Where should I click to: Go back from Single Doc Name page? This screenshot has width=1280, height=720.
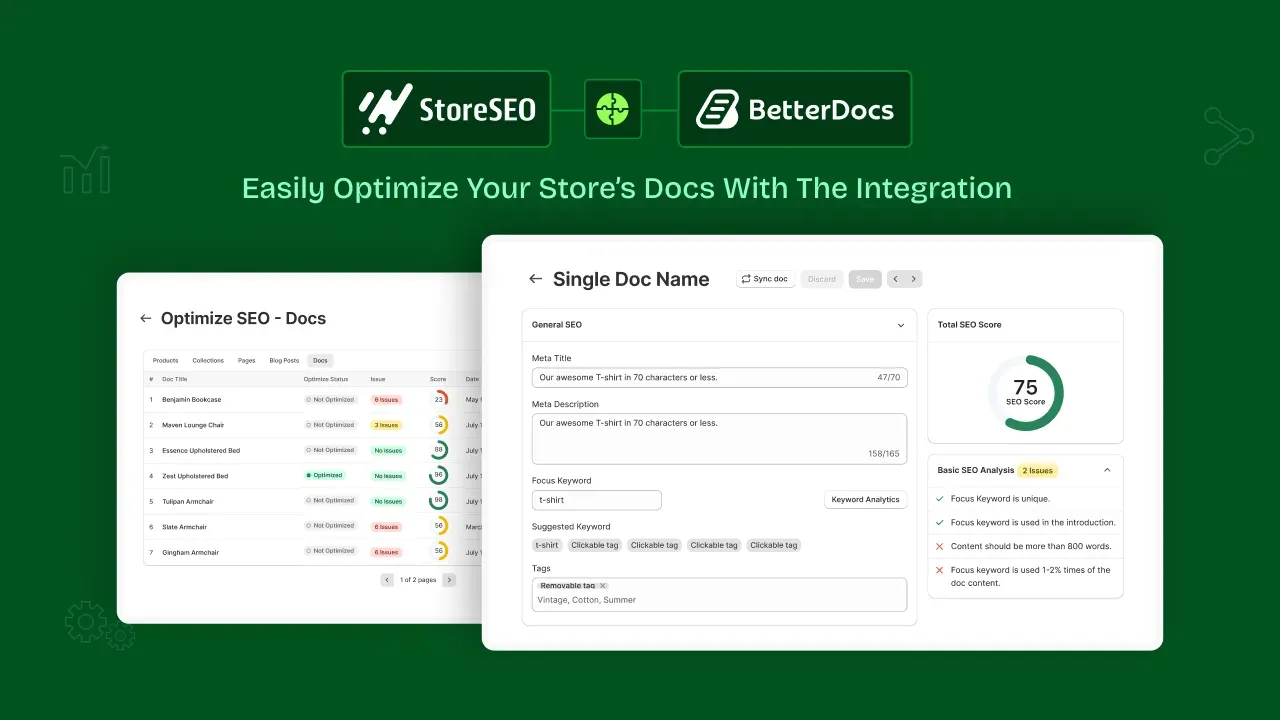[x=536, y=279]
